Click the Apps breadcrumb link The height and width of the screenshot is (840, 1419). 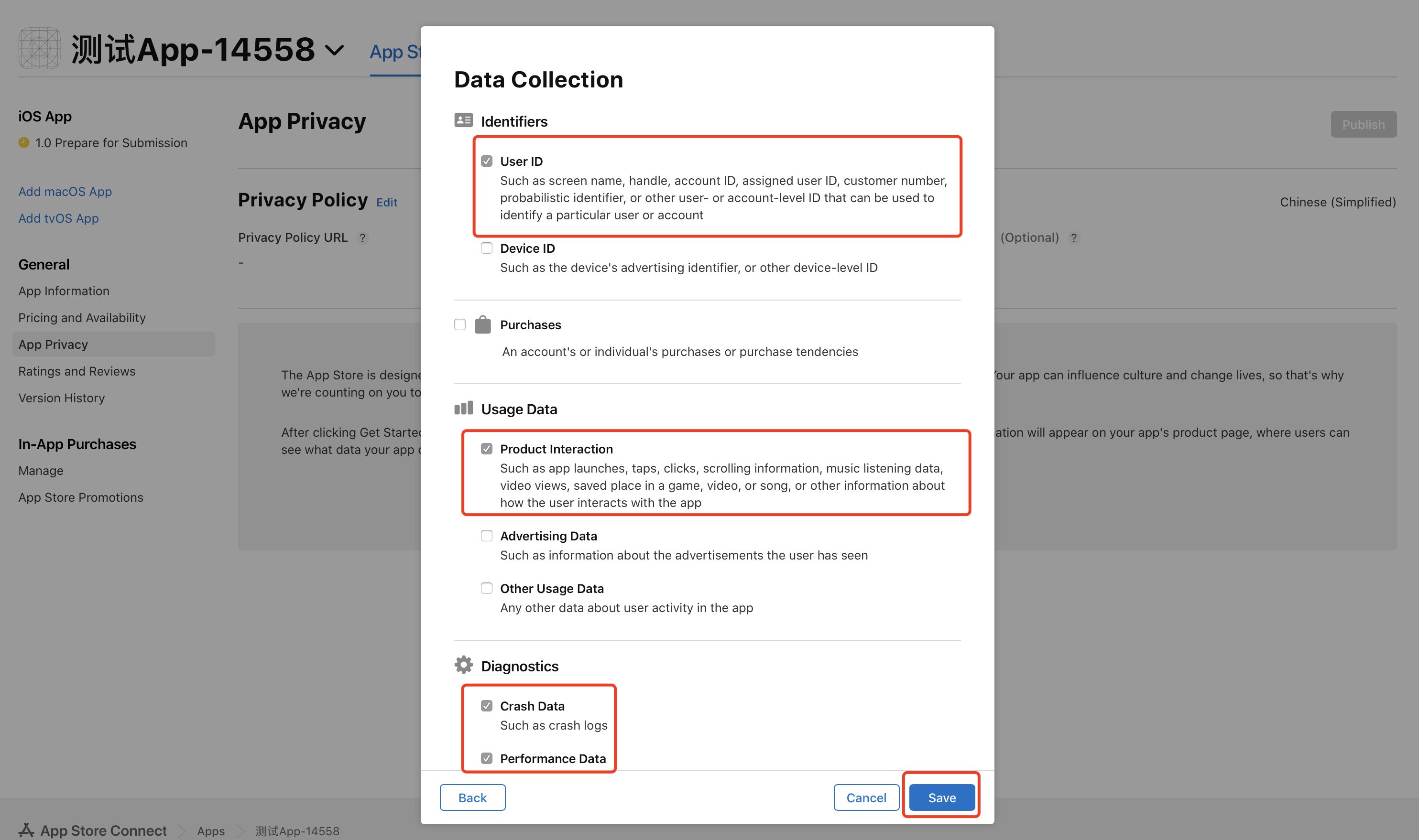tap(211, 831)
